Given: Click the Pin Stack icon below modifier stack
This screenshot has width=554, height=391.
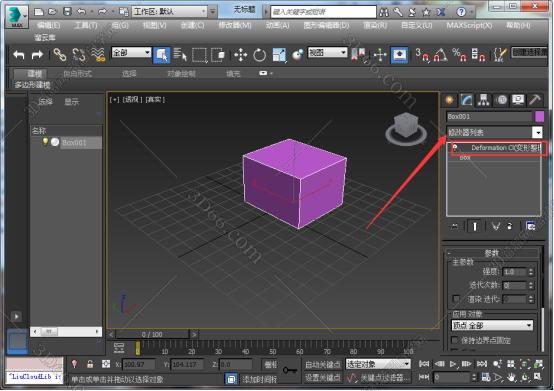Looking at the screenshot, I should (455, 226).
